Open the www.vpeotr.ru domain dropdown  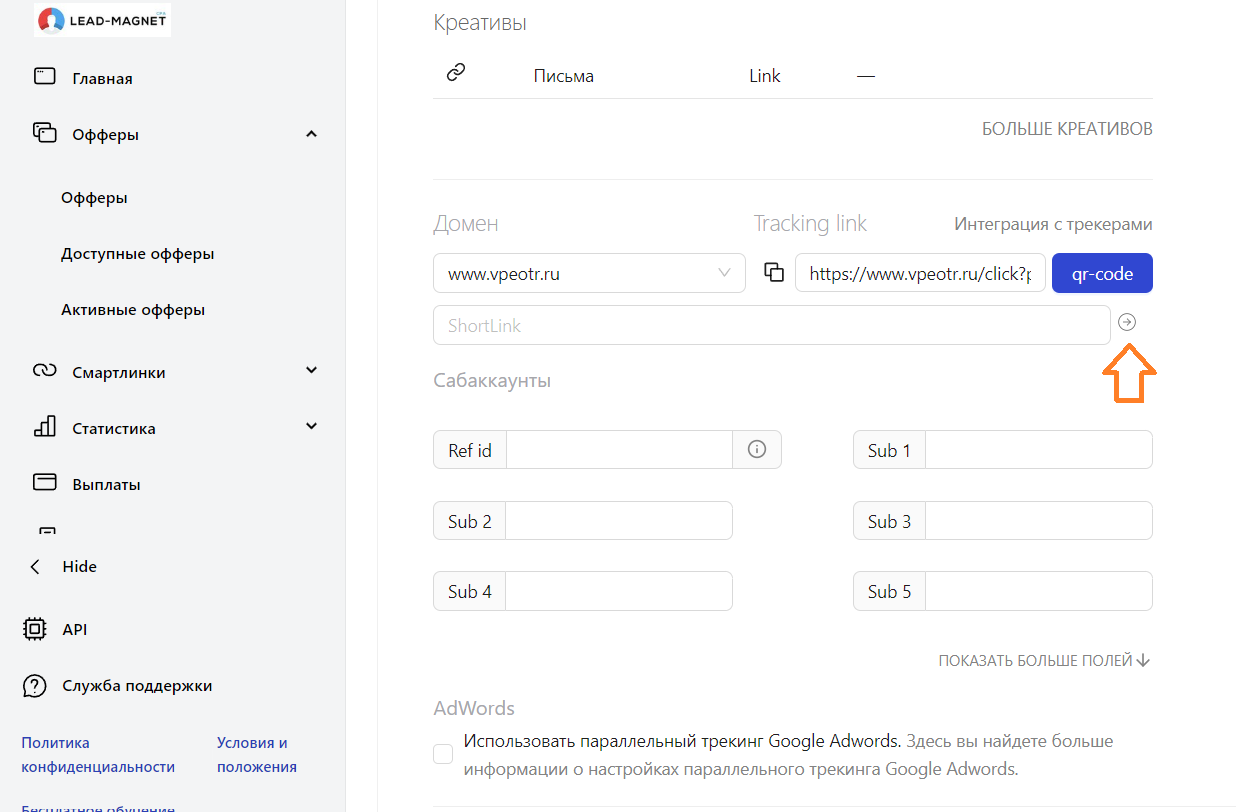(589, 273)
